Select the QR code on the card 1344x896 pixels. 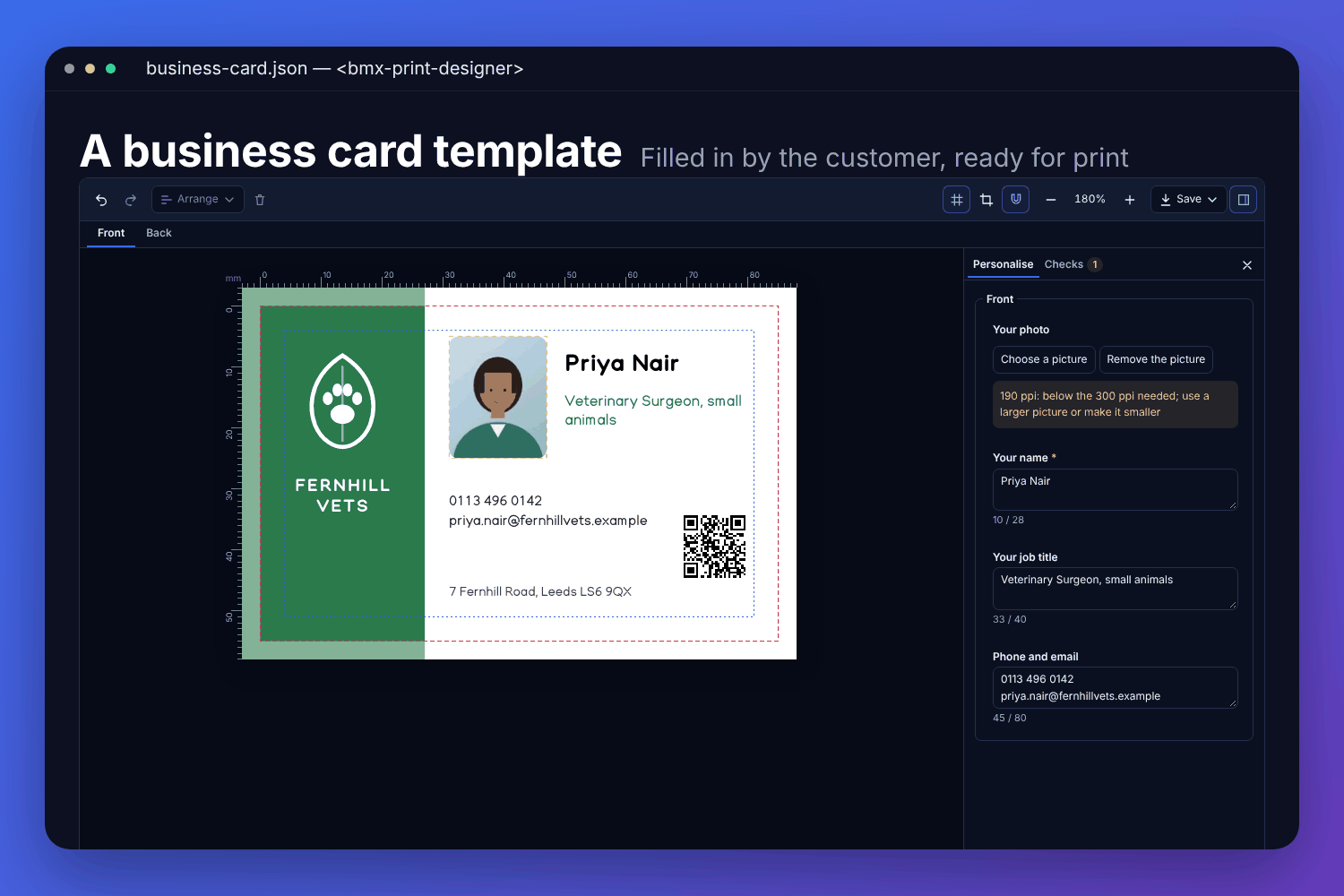tap(714, 547)
